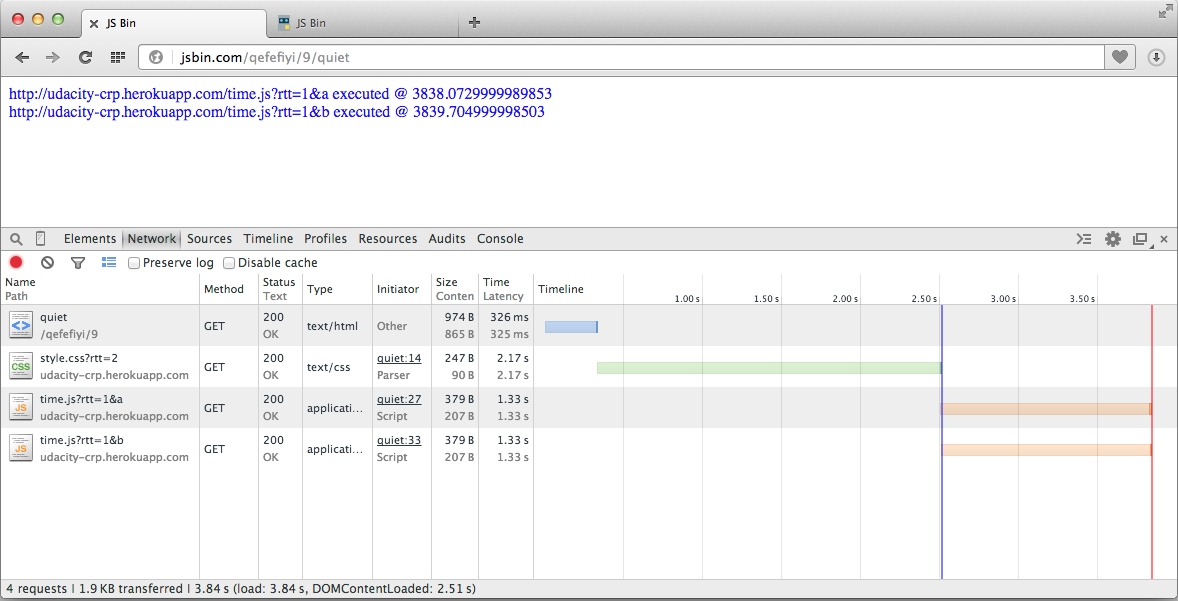Select the Network panel tab
Image resolution: width=1178 pixels, height=601 pixels.
(151, 239)
